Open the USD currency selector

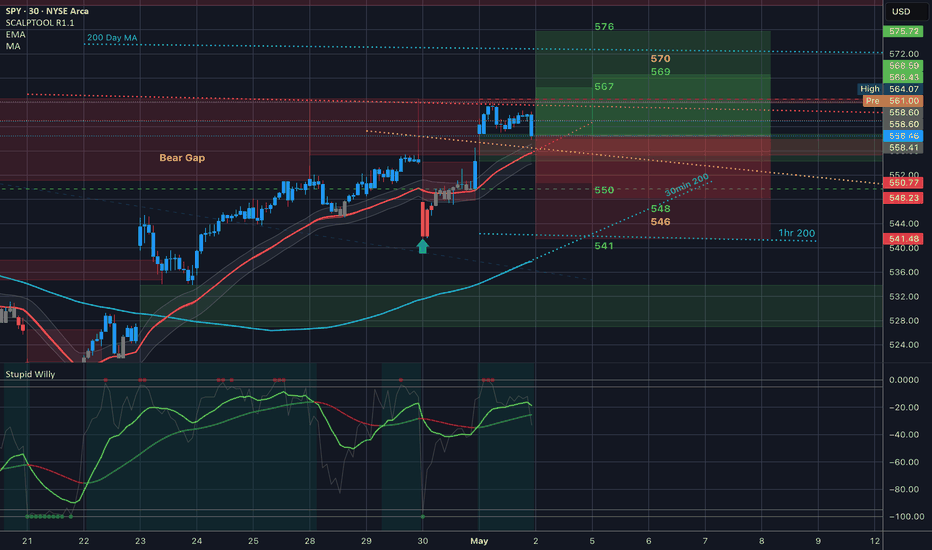(903, 11)
